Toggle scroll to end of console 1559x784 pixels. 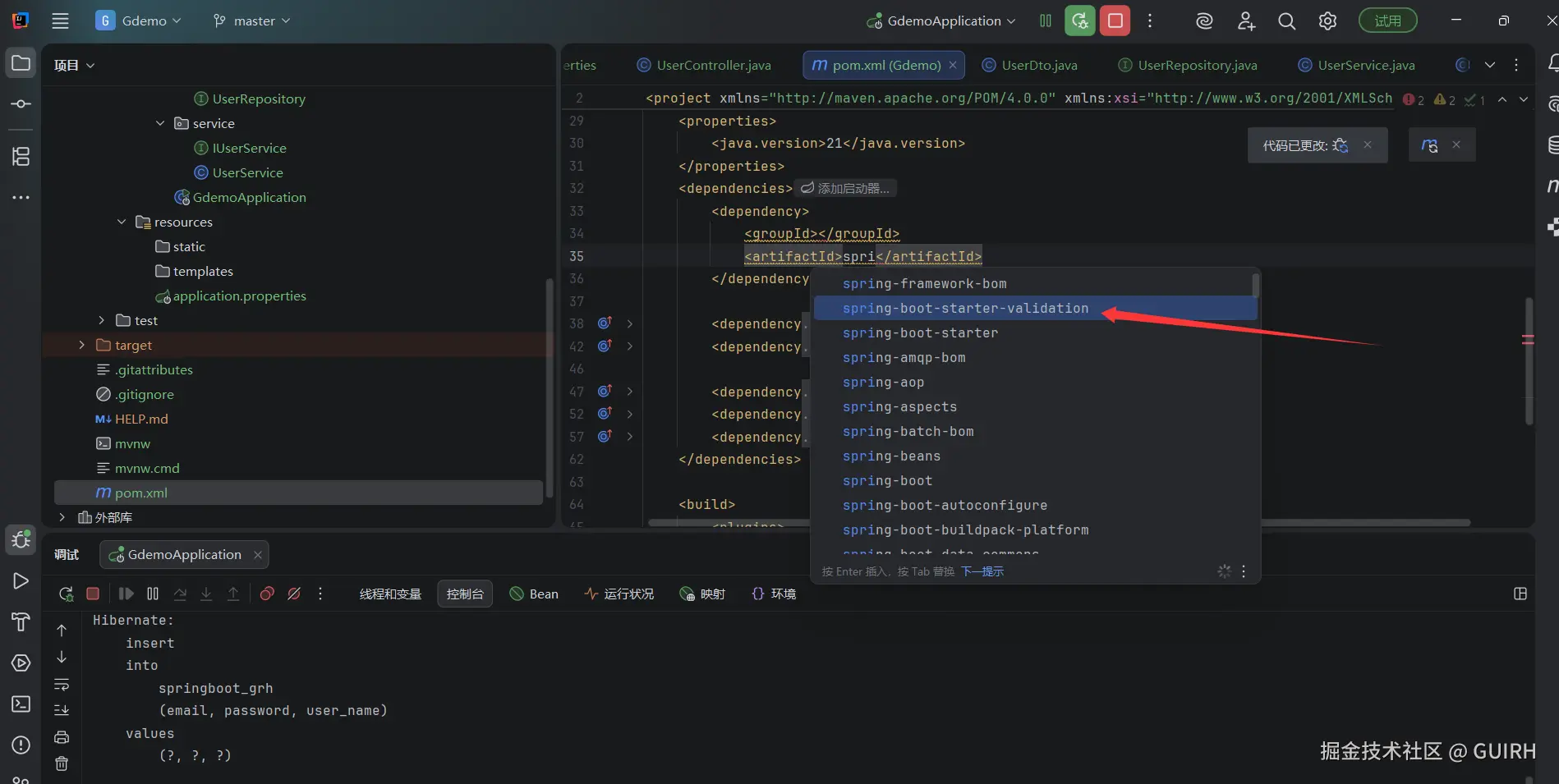62,710
